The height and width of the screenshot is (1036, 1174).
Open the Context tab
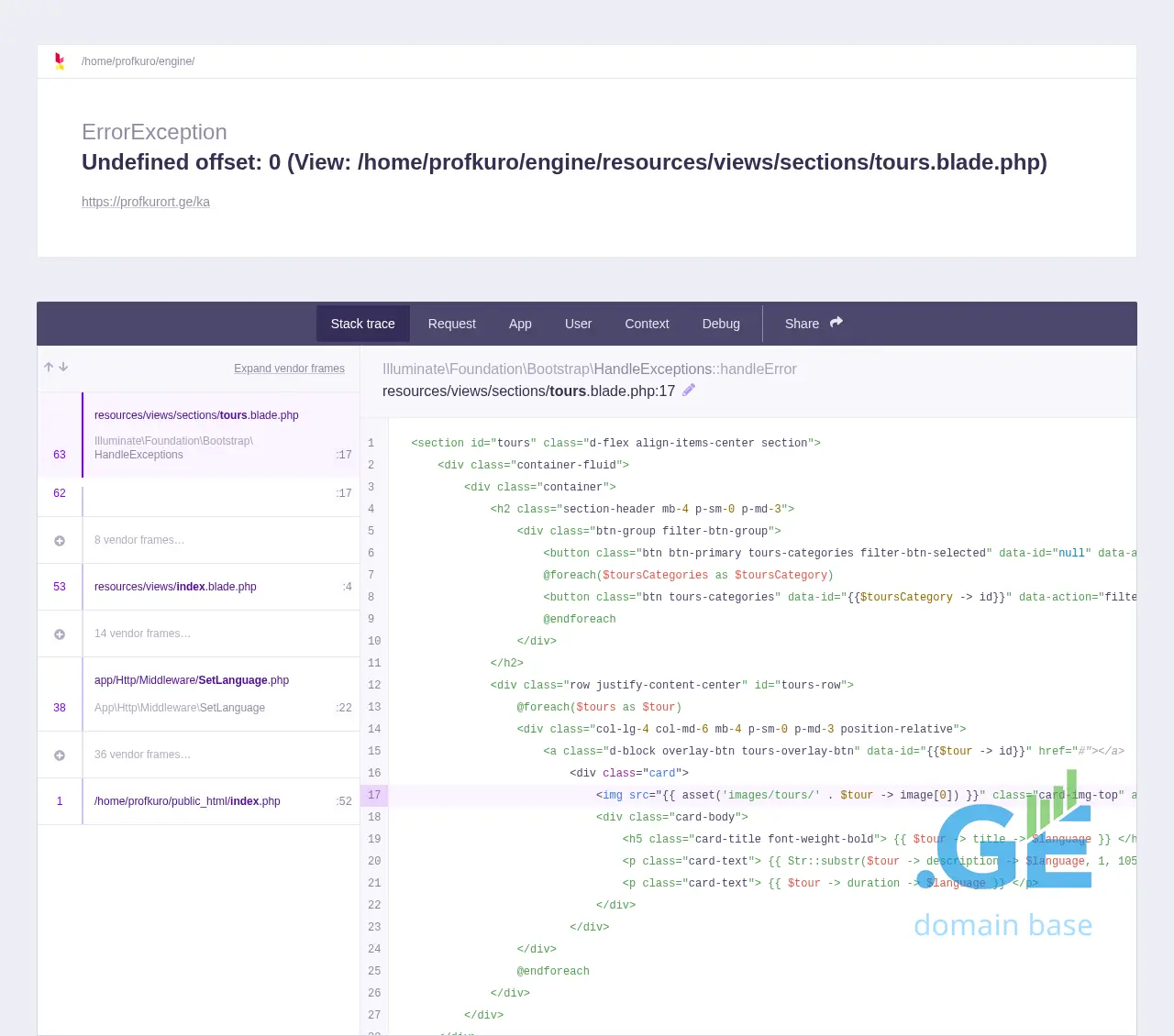tap(647, 324)
